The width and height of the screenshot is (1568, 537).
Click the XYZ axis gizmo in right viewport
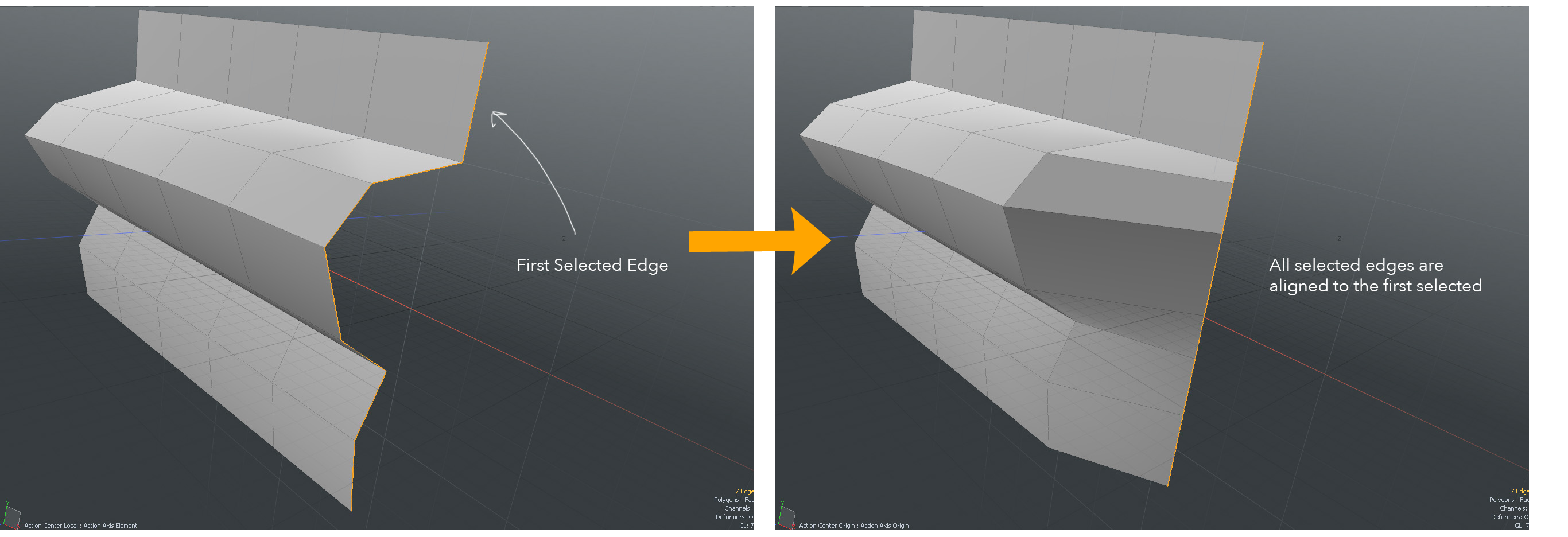[786, 516]
